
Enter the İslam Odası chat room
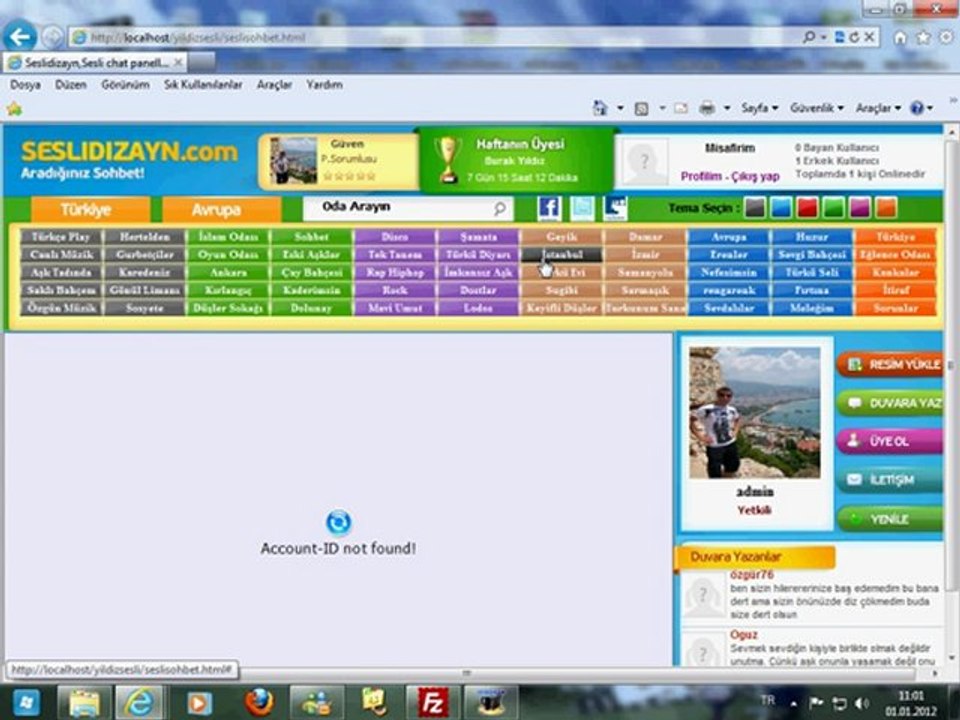click(228, 236)
